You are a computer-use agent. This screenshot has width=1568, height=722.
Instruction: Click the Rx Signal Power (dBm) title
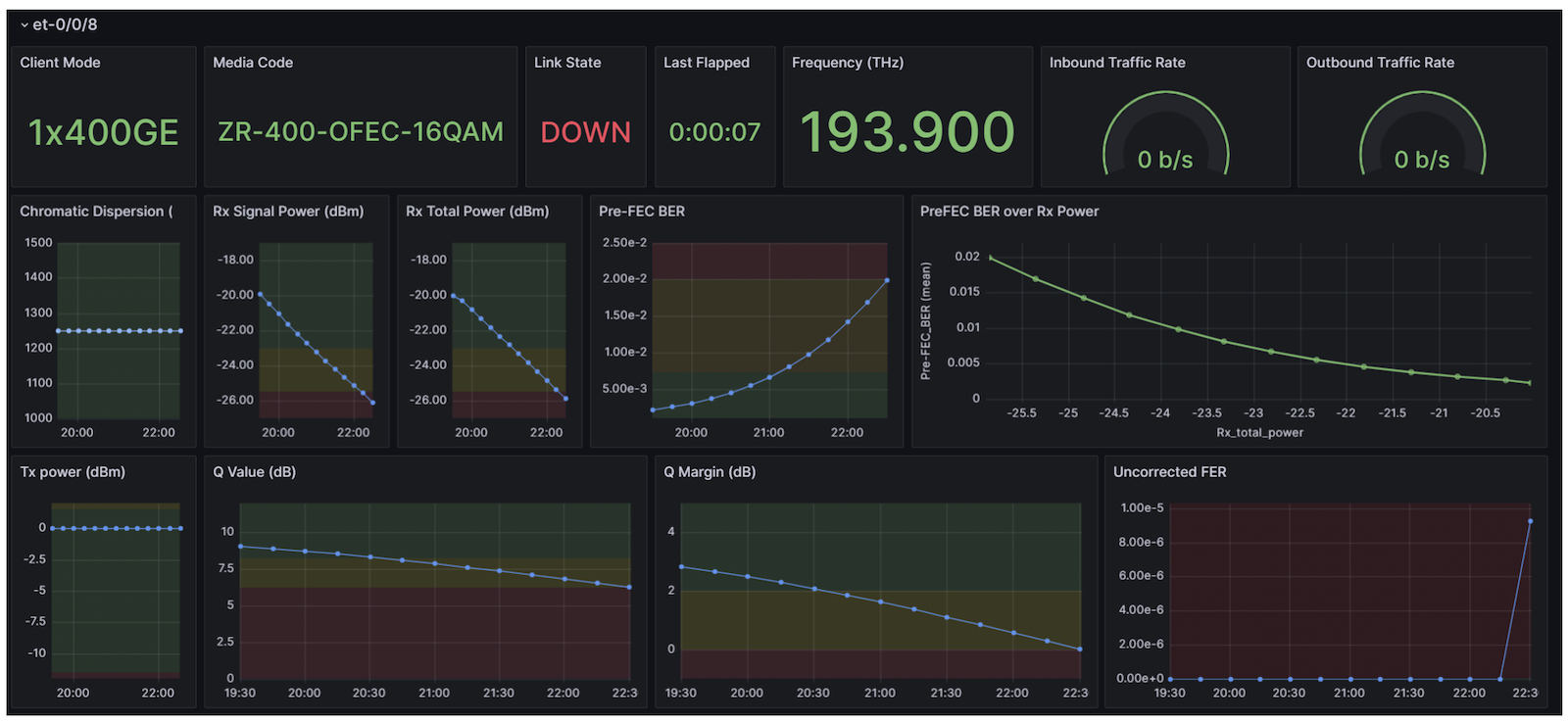pos(288,212)
